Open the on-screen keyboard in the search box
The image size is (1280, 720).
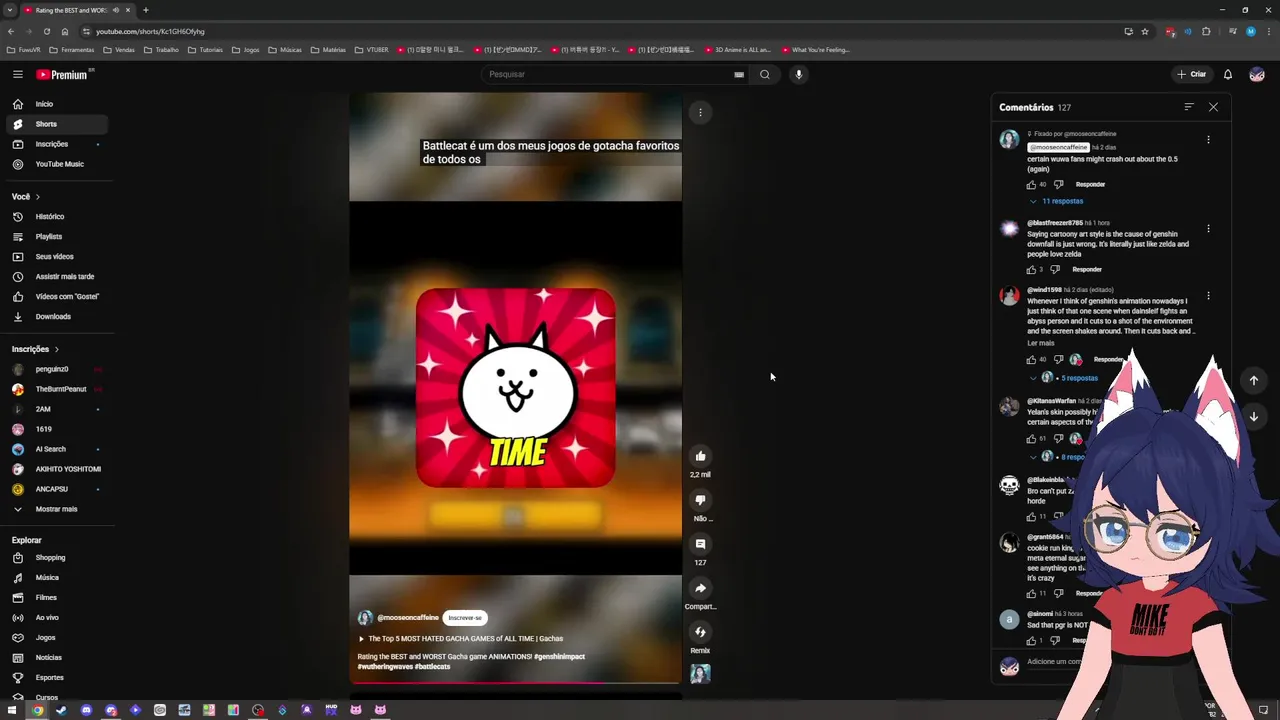tap(739, 74)
